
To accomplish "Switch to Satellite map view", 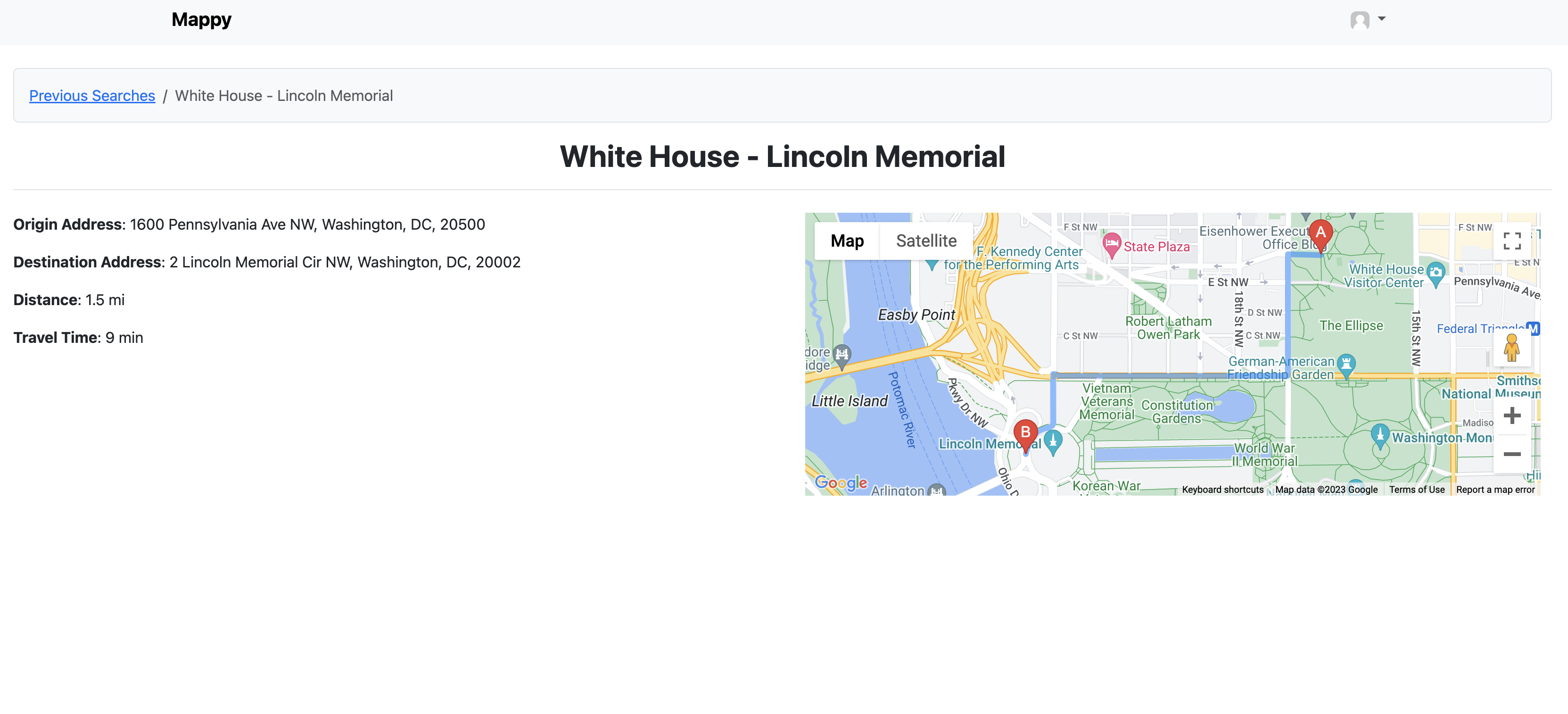I will (x=926, y=241).
